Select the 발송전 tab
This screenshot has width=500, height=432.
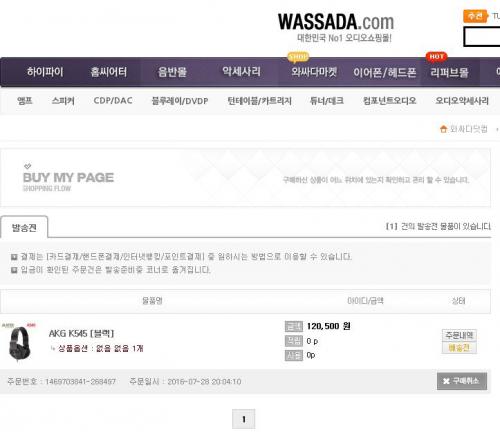[24, 228]
